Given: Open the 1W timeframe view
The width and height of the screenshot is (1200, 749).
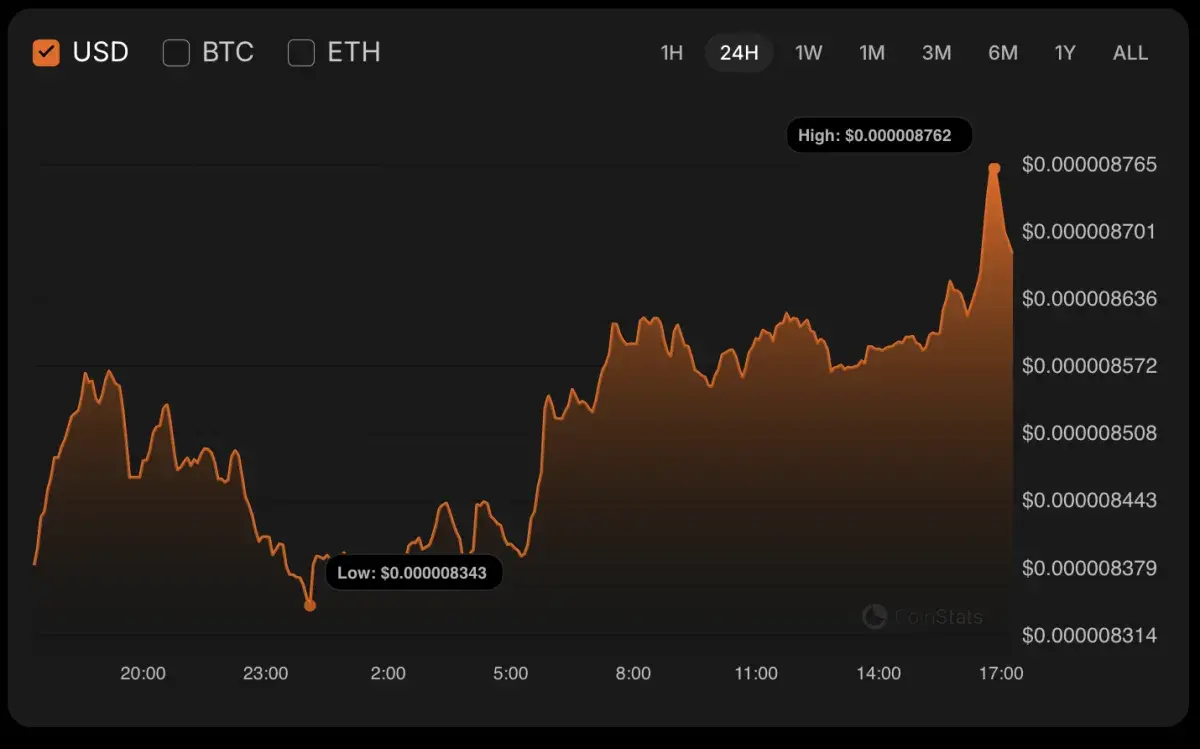Looking at the screenshot, I should [807, 53].
